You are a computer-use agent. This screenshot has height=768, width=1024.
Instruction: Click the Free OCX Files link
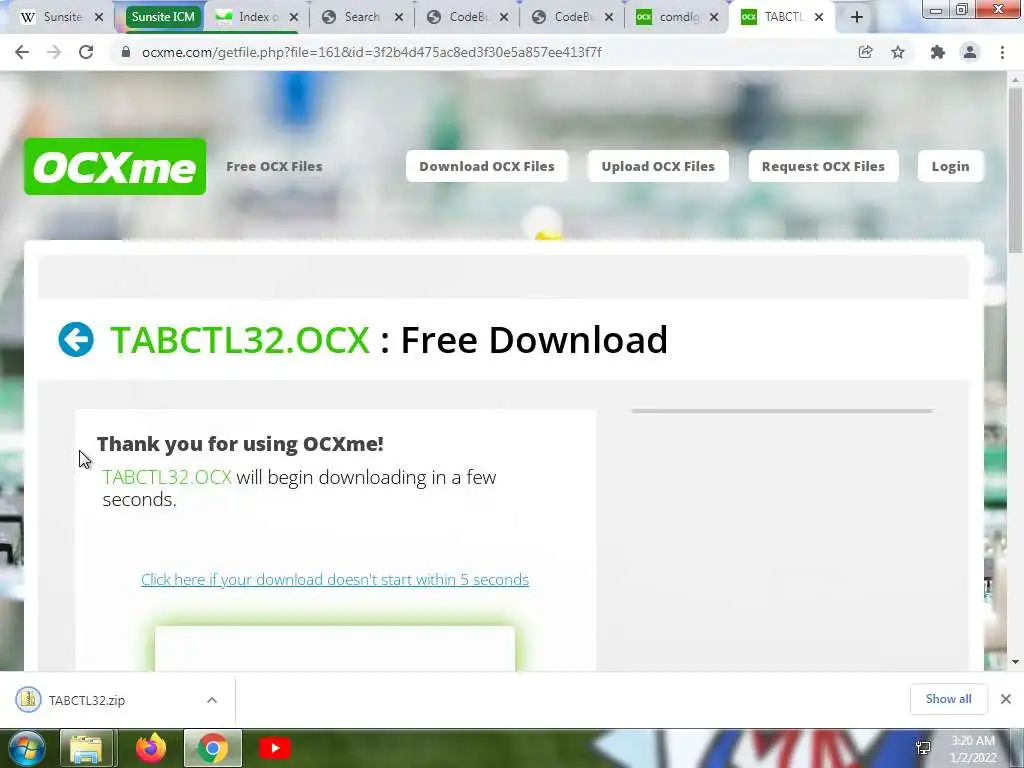point(274,167)
